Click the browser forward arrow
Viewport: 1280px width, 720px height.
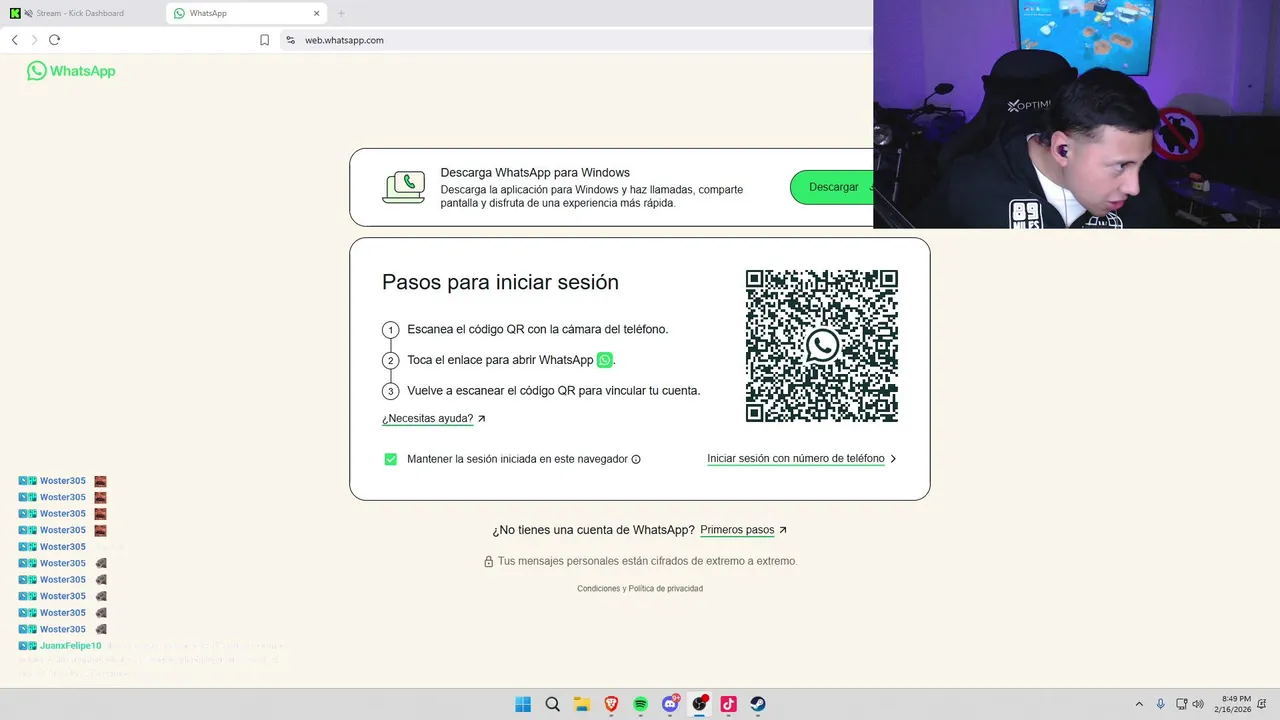tap(34, 40)
